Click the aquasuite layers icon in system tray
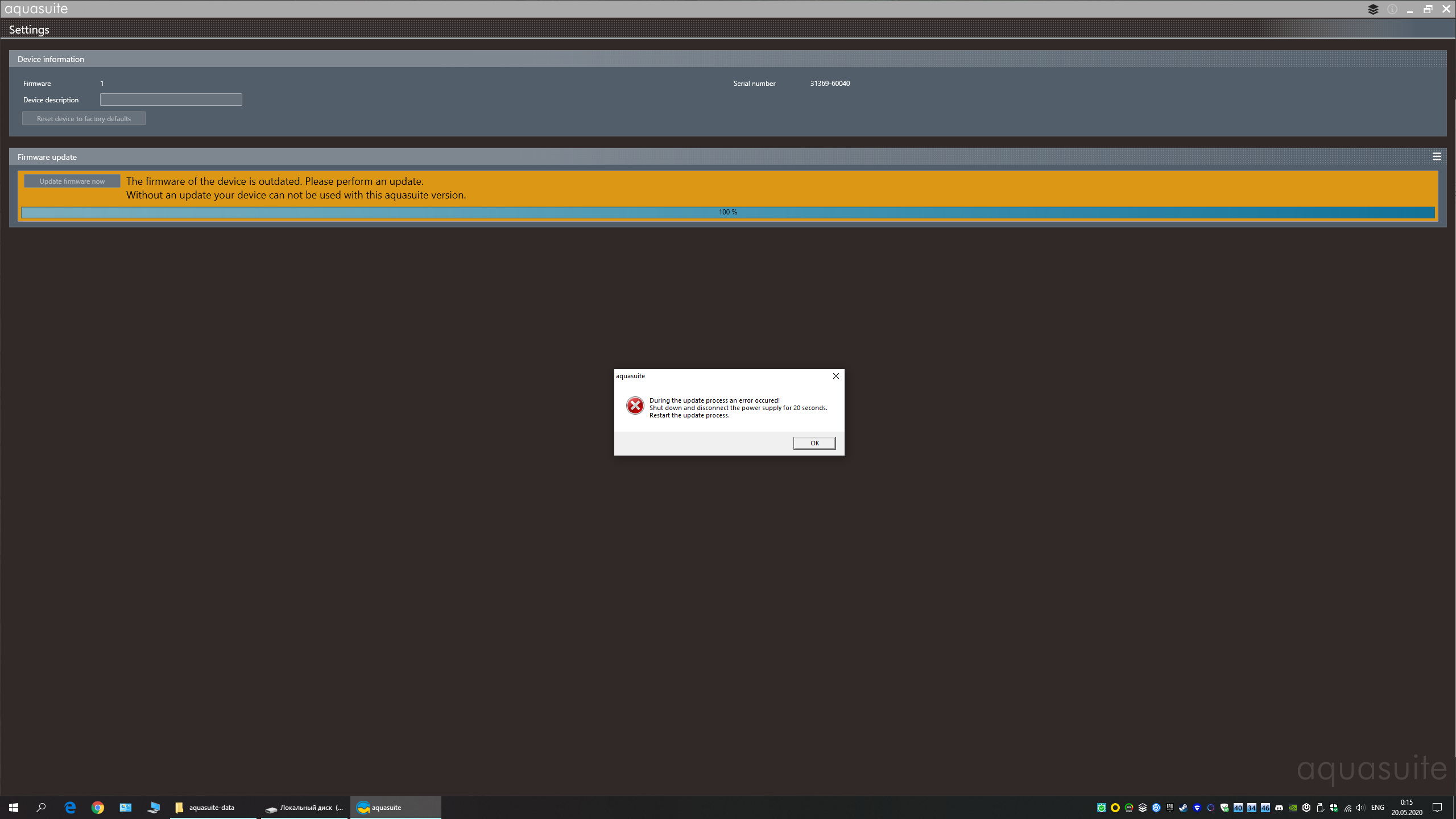Image resolution: width=1456 pixels, height=819 pixels. [1143, 808]
